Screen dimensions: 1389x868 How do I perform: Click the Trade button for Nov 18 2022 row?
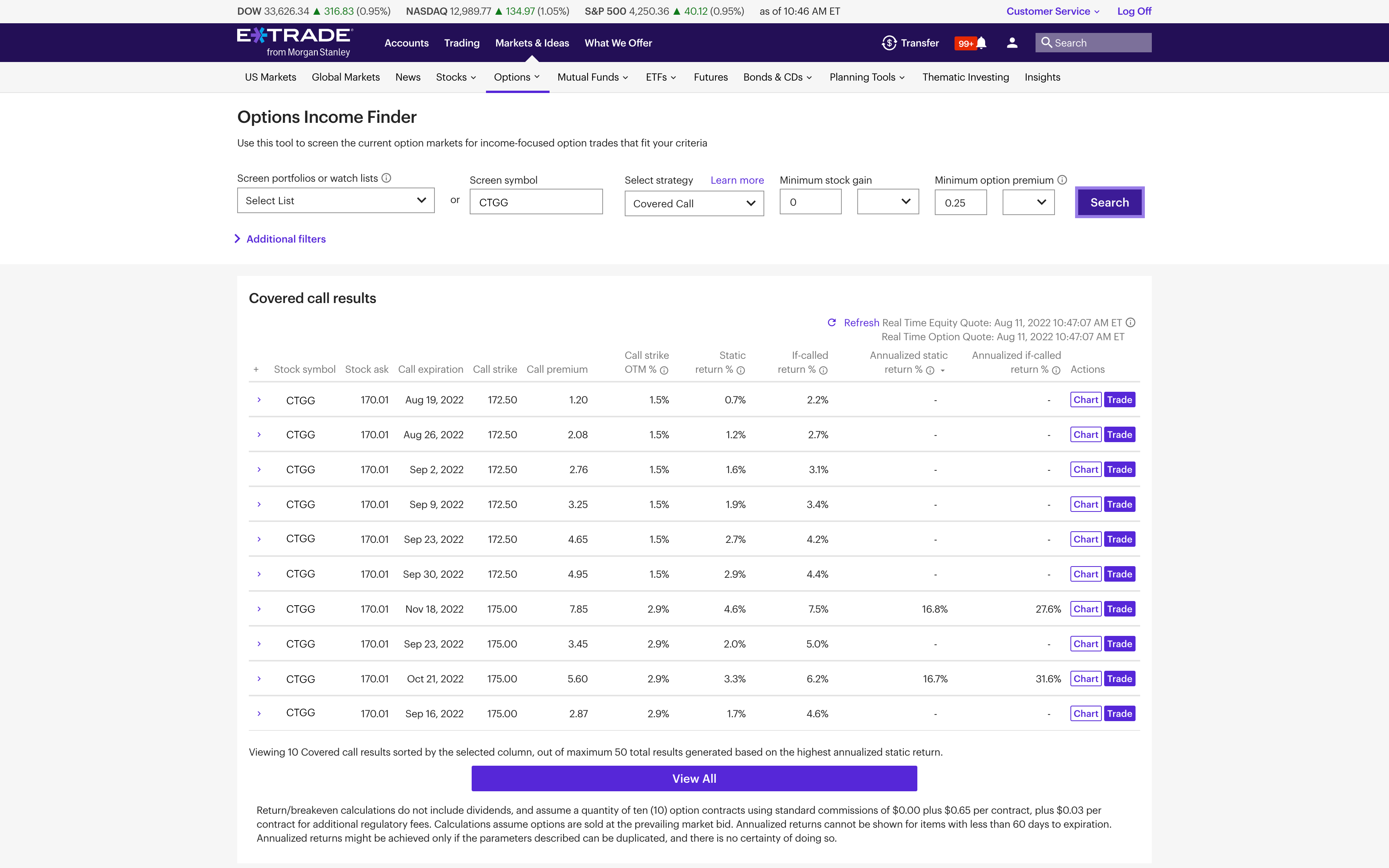(x=1118, y=608)
